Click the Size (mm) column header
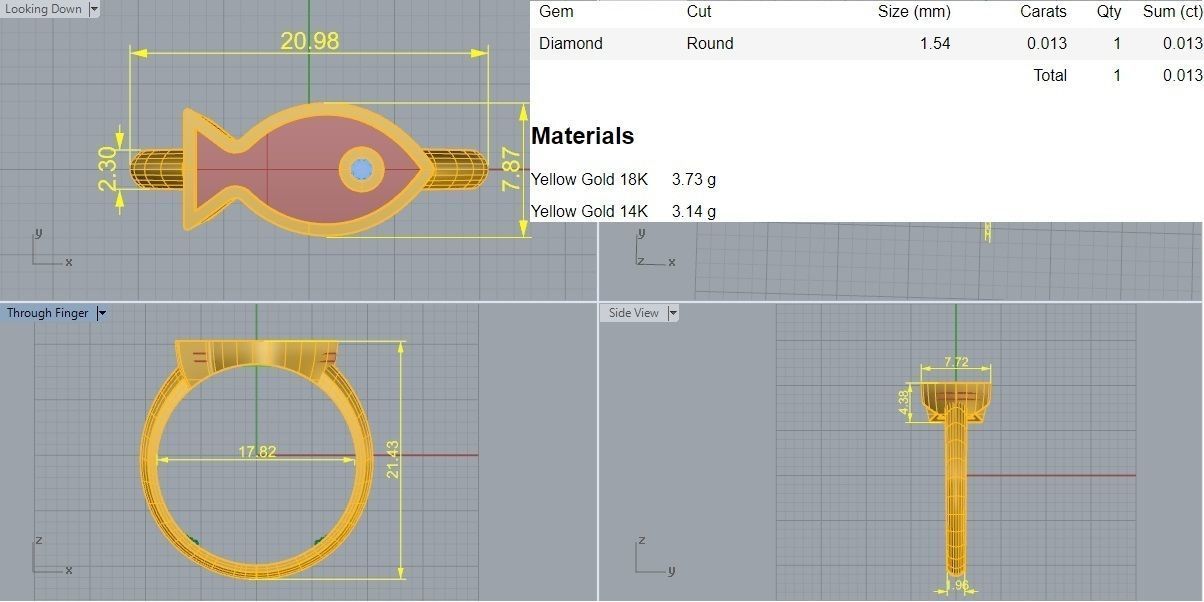 (x=914, y=12)
